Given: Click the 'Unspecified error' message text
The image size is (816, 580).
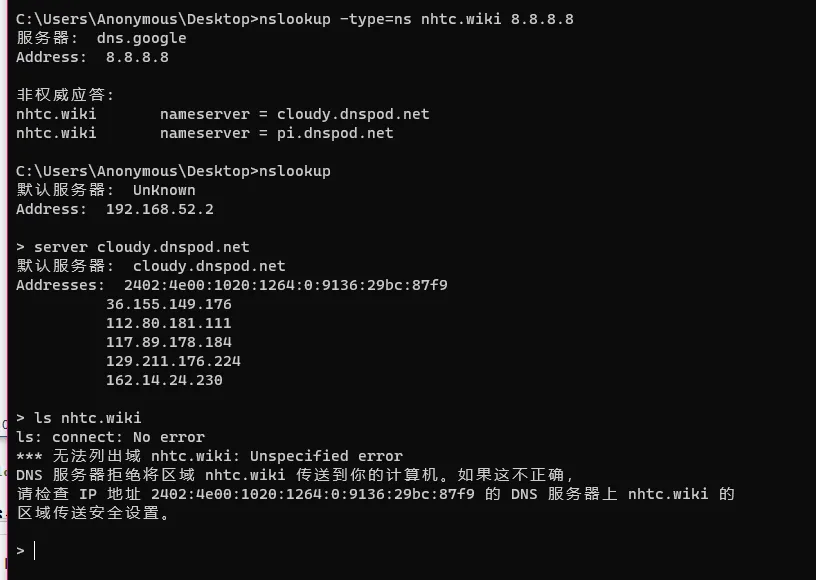Looking at the screenshot, I should [326, 456].
